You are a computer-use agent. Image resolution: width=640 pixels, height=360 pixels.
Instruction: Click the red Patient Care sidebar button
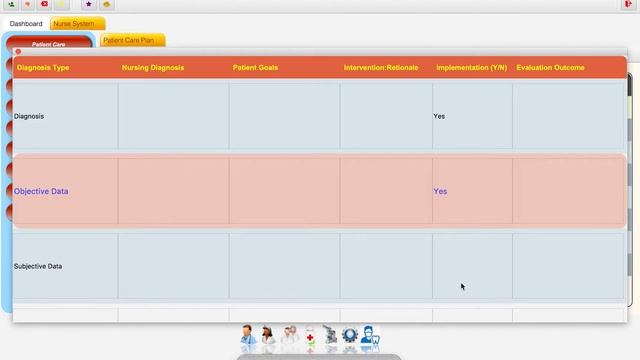point(49,42)
